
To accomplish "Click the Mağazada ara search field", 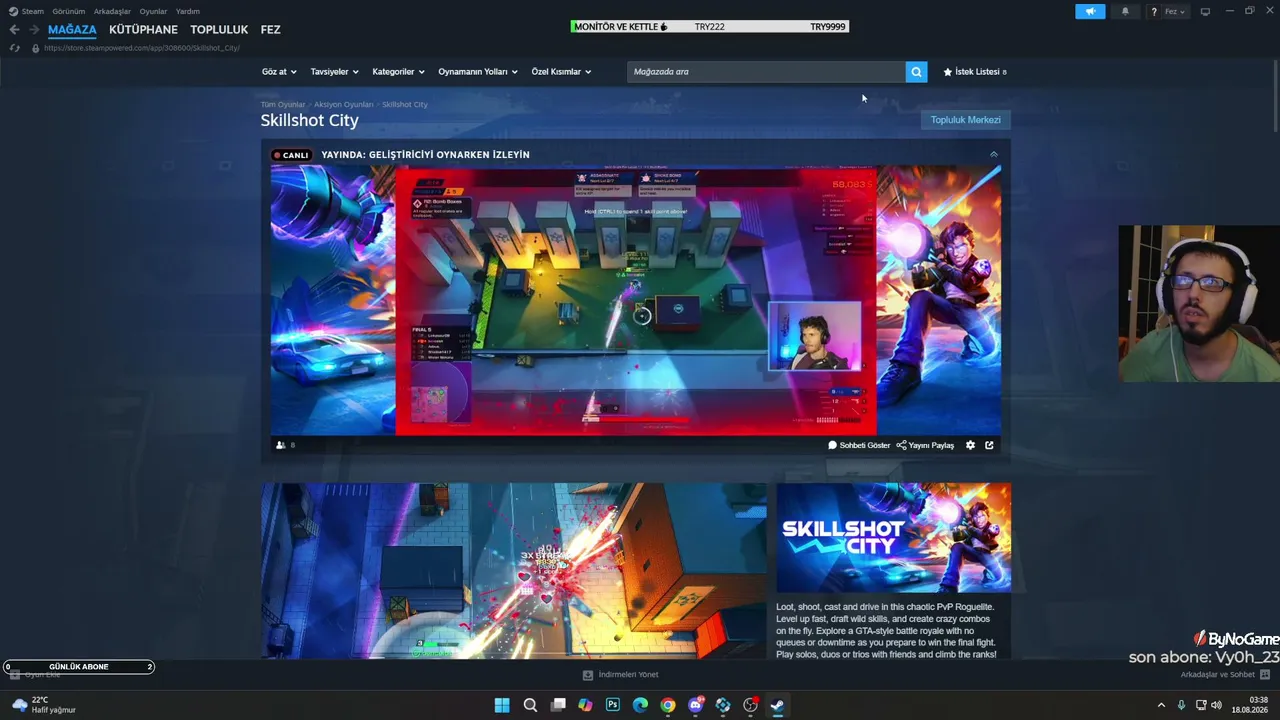I will [766, 72].
